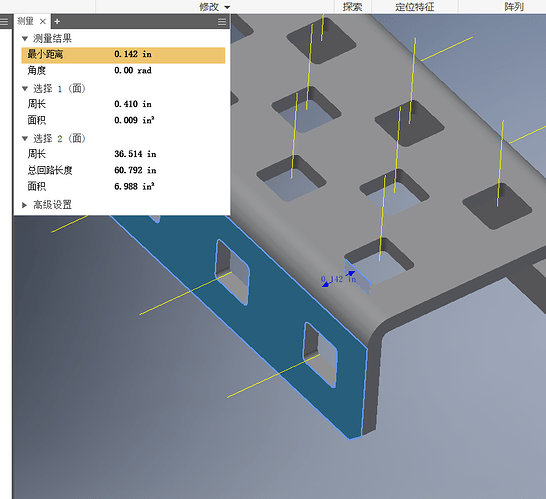
Task: Expand the 高级设置 section
Action: click(x=24, y=205)
